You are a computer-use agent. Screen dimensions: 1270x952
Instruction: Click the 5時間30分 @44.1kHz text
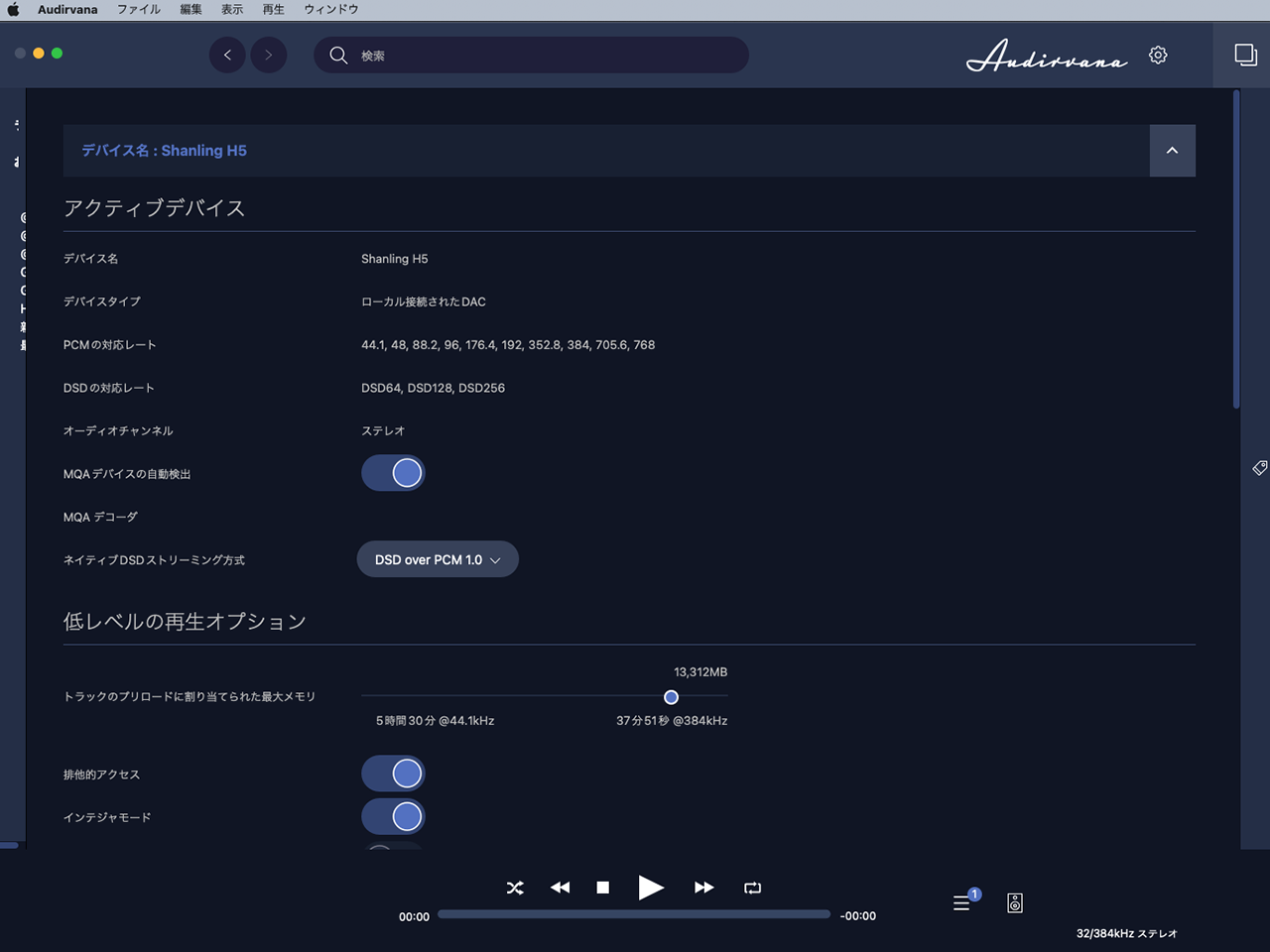click(x=435, y=721)
